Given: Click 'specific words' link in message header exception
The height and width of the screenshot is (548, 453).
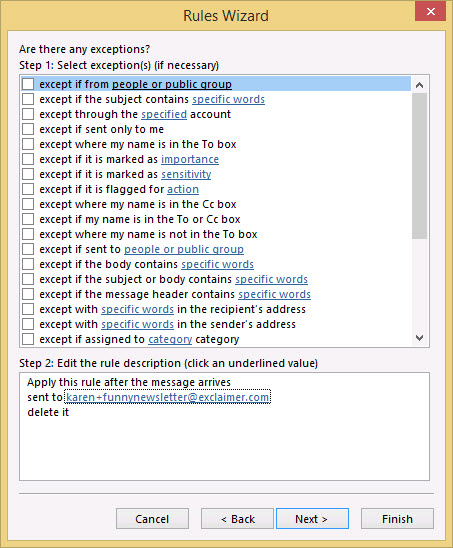Looking at the screenshot, I should click(274, 294).
